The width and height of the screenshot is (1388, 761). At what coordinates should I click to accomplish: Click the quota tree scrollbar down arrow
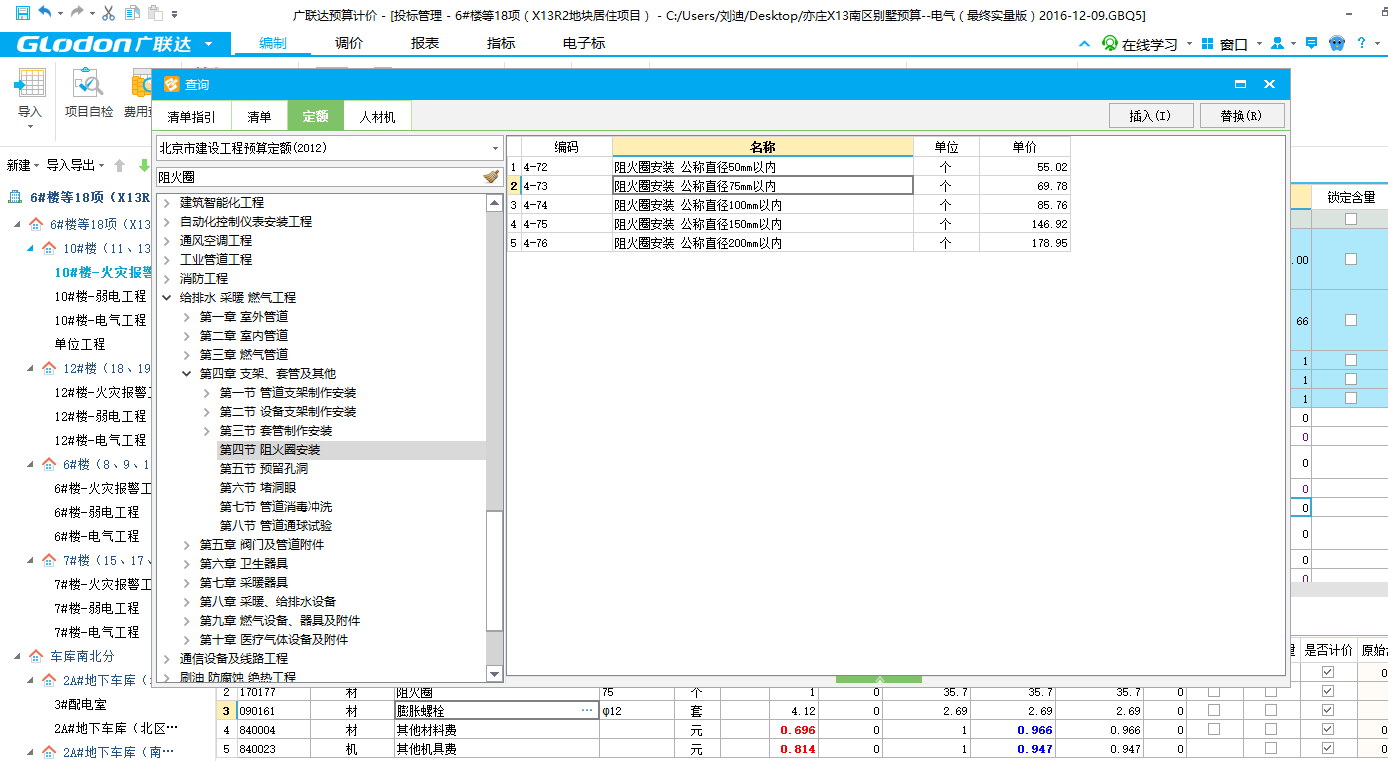[x=494, y=674]
